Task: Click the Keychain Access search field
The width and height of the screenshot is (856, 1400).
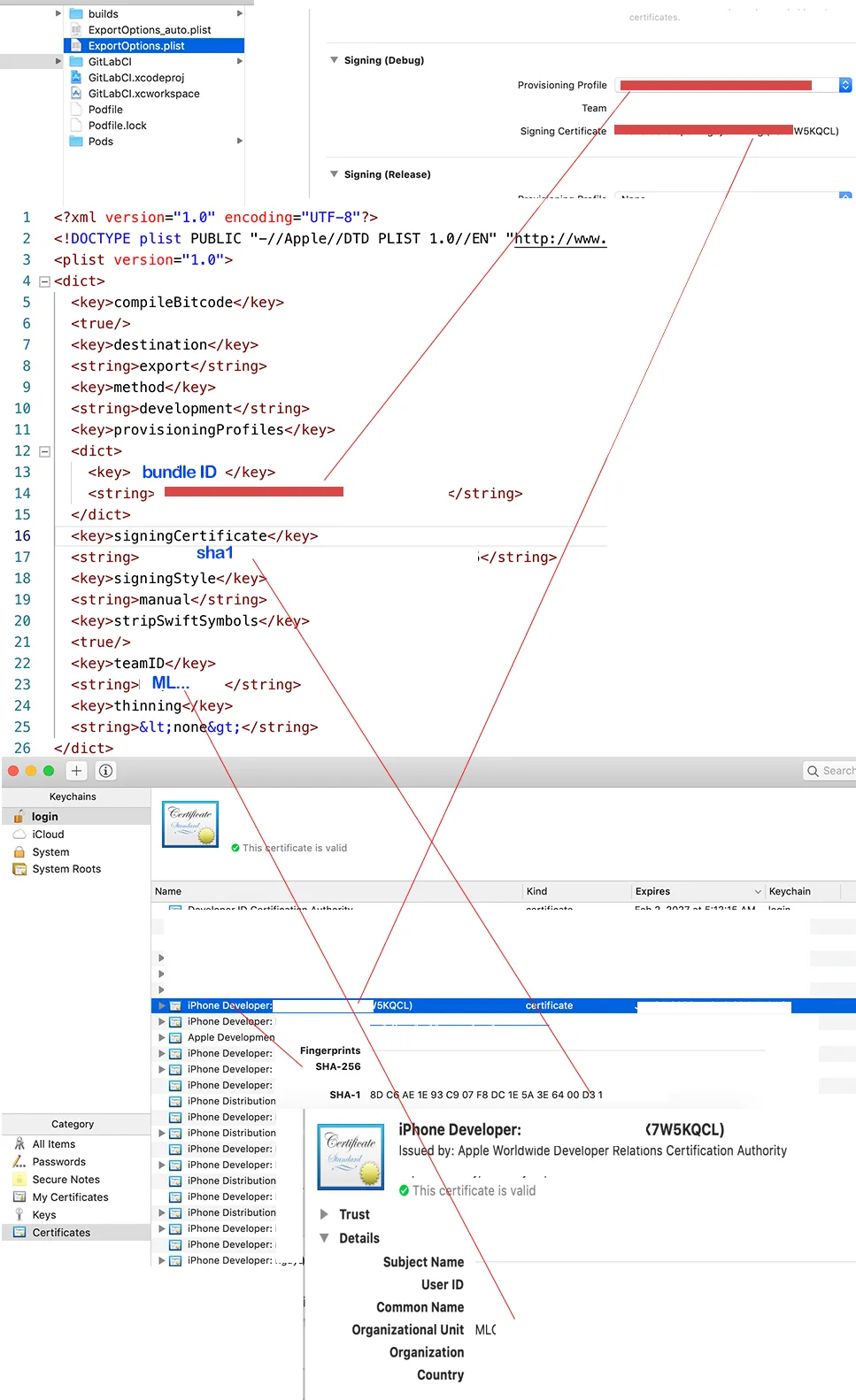Action: pos(829,771)
